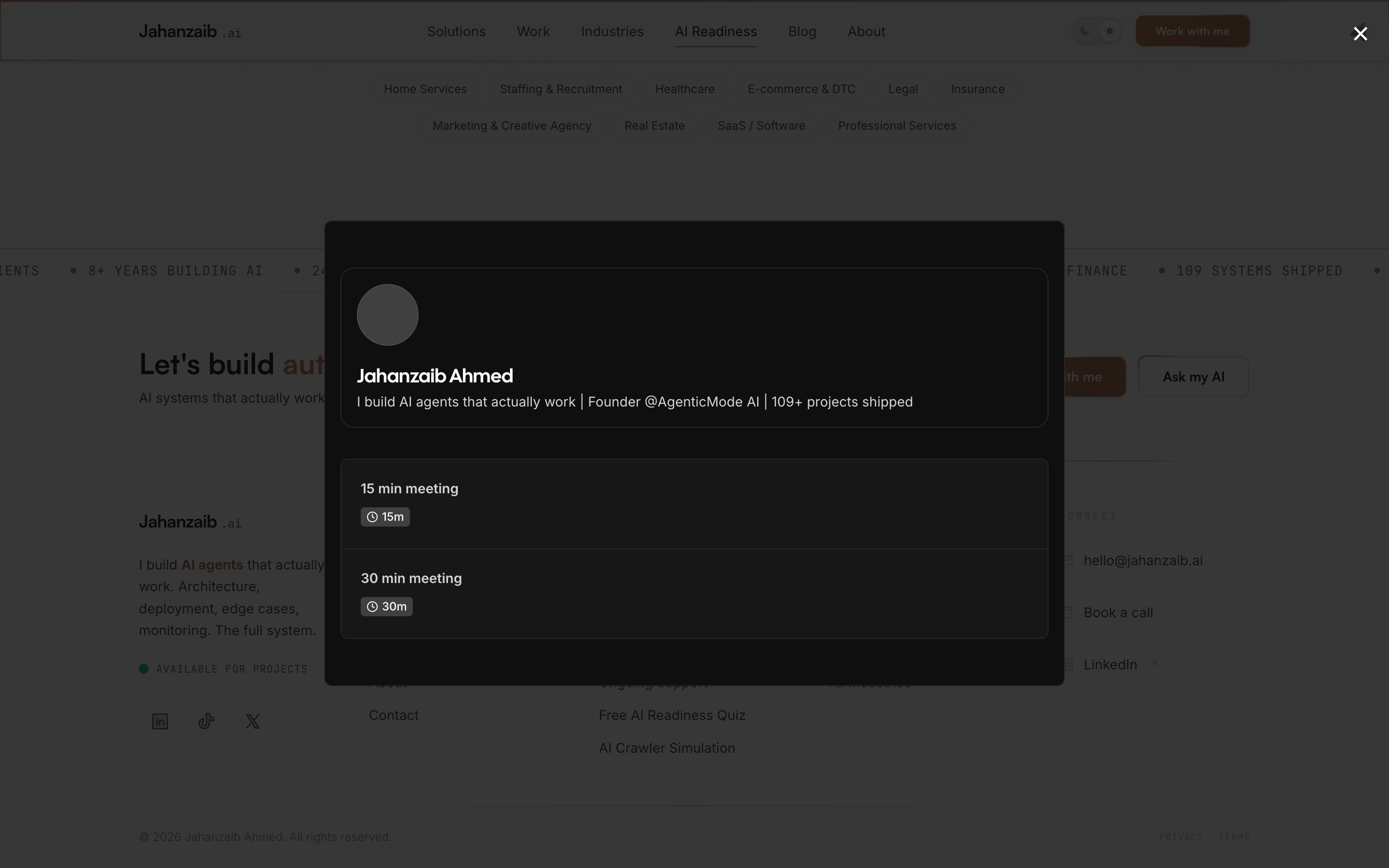Open the Work nav item
1389x868 pixels.
(533, 31)
